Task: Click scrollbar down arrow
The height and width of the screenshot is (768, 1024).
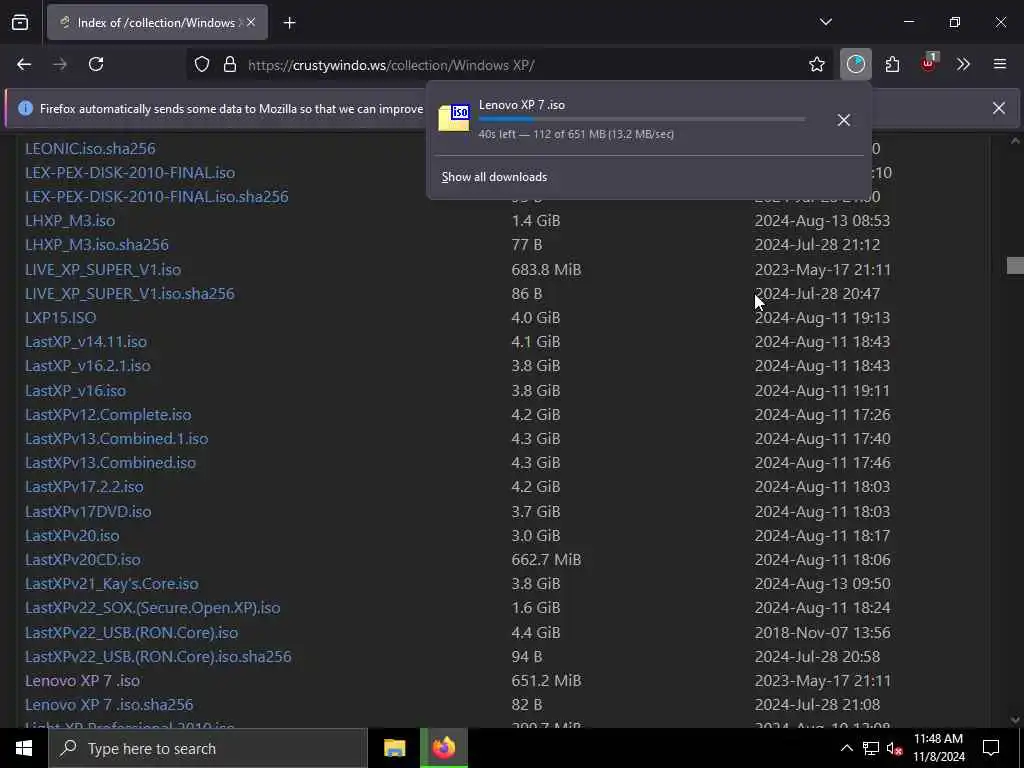Action: [1015, 719]
